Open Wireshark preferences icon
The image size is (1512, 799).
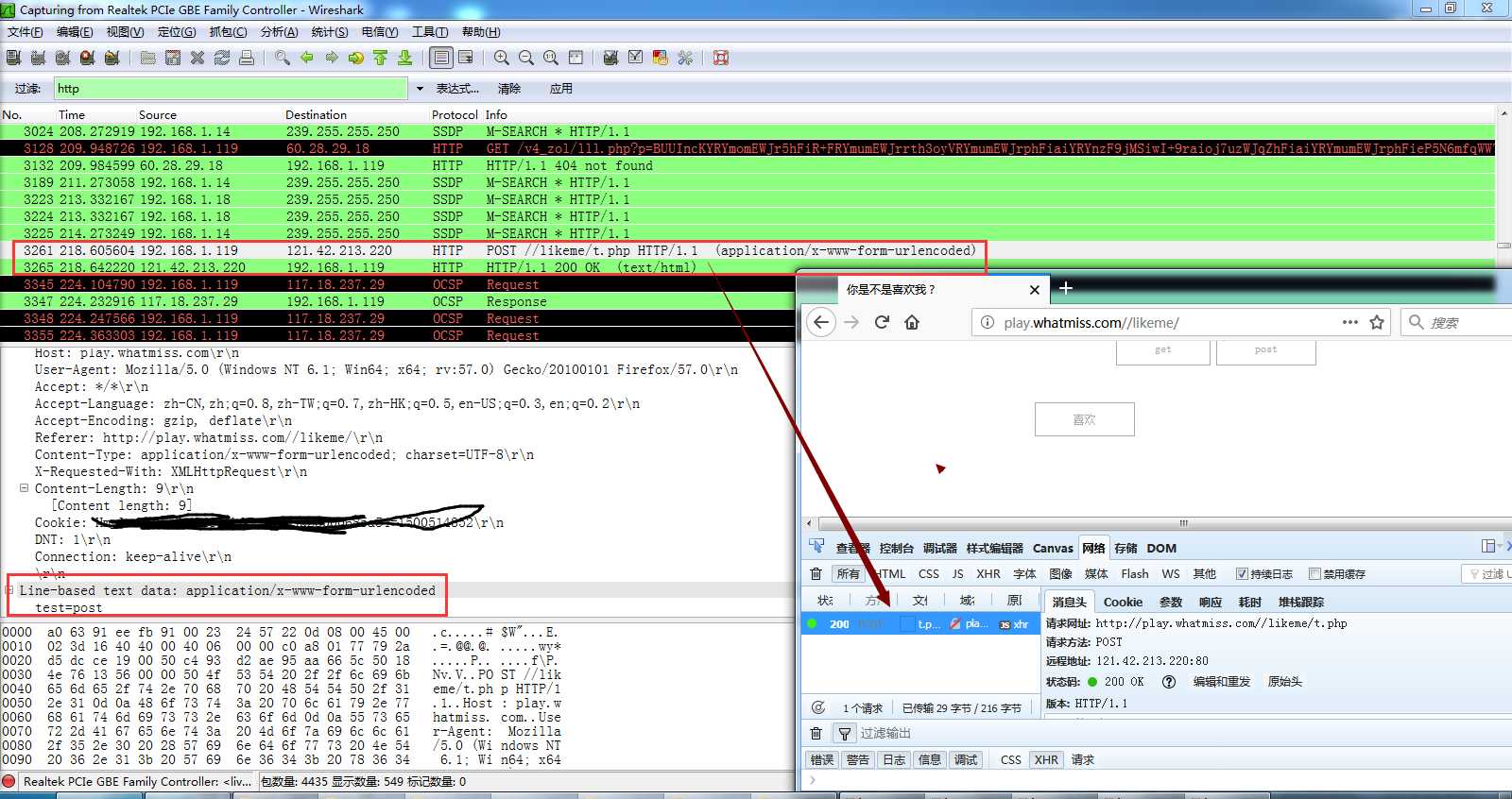pos(685,58)
